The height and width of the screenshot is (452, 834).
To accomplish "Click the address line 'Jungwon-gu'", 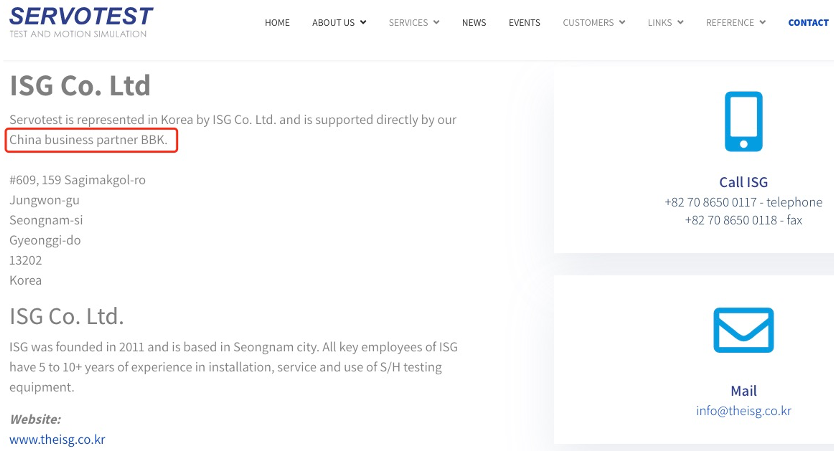I will [45, 200].
